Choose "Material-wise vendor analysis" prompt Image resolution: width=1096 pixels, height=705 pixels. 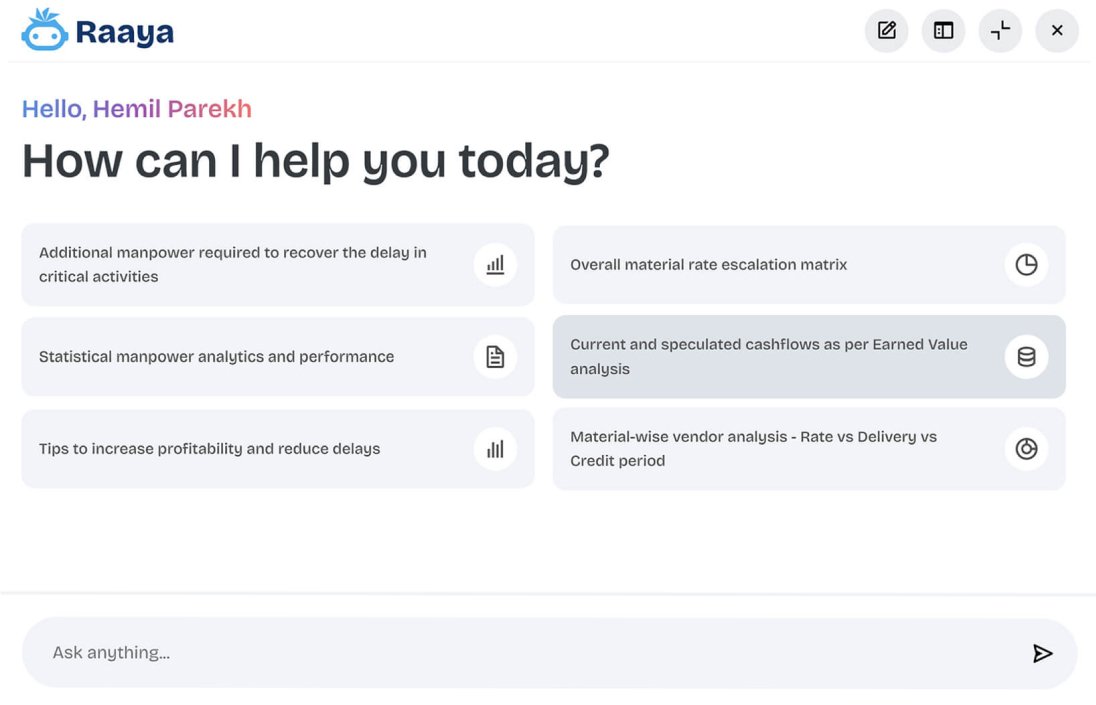point(753,449)
